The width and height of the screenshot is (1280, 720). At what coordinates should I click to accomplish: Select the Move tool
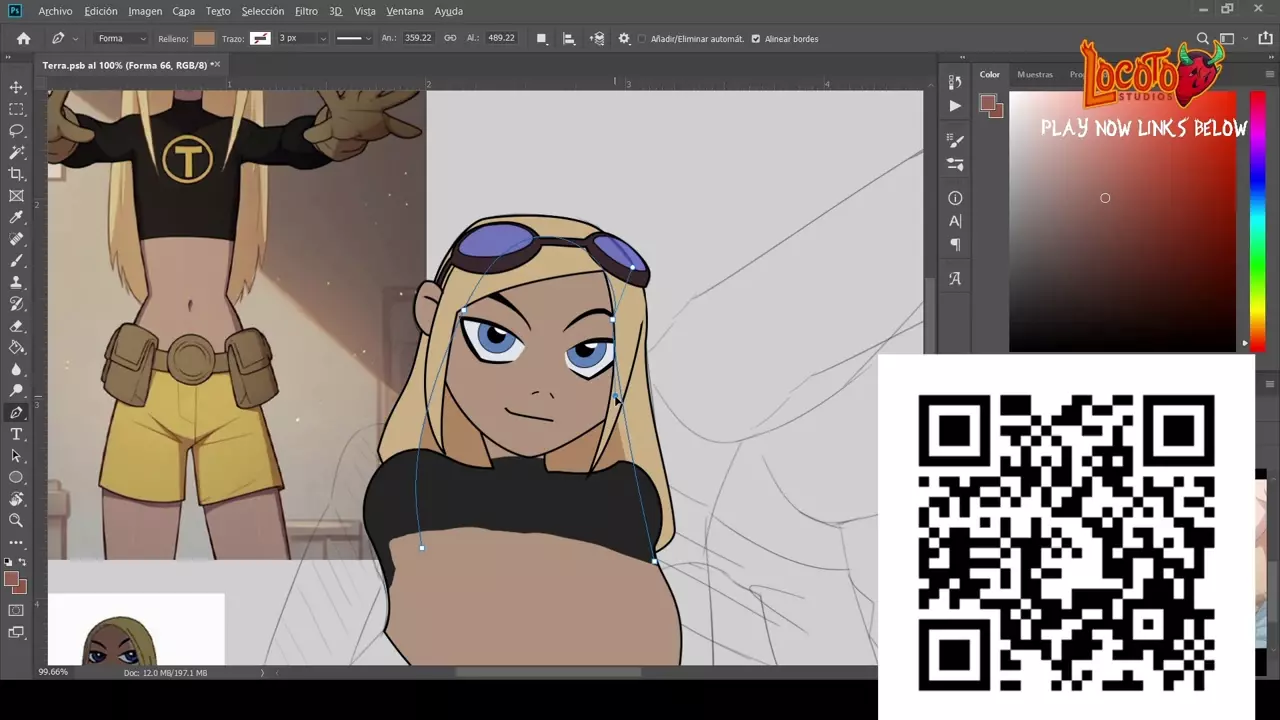(16, 88)
